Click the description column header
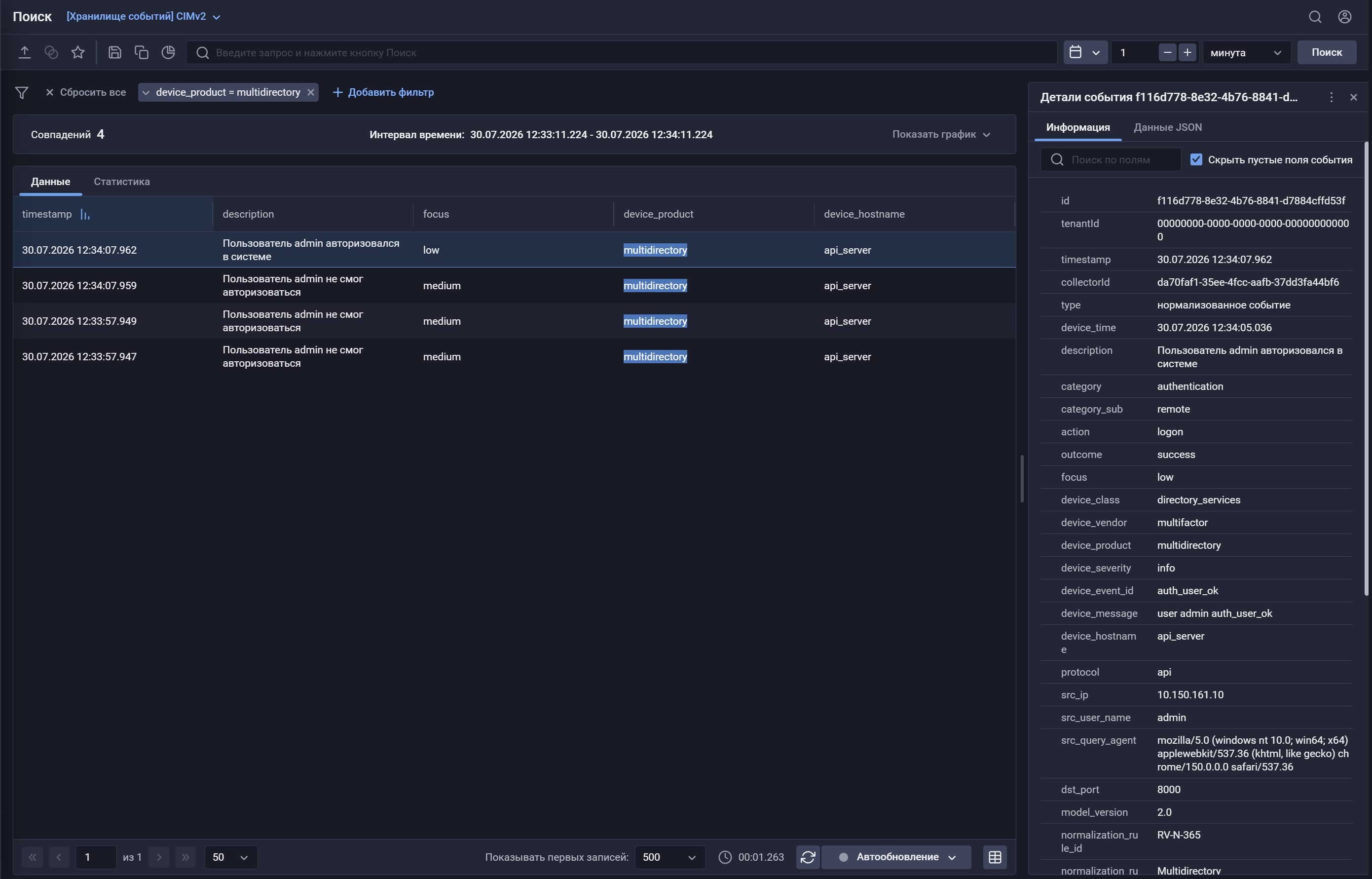This screenshot has width=1372, height=879. click(313, 214)
